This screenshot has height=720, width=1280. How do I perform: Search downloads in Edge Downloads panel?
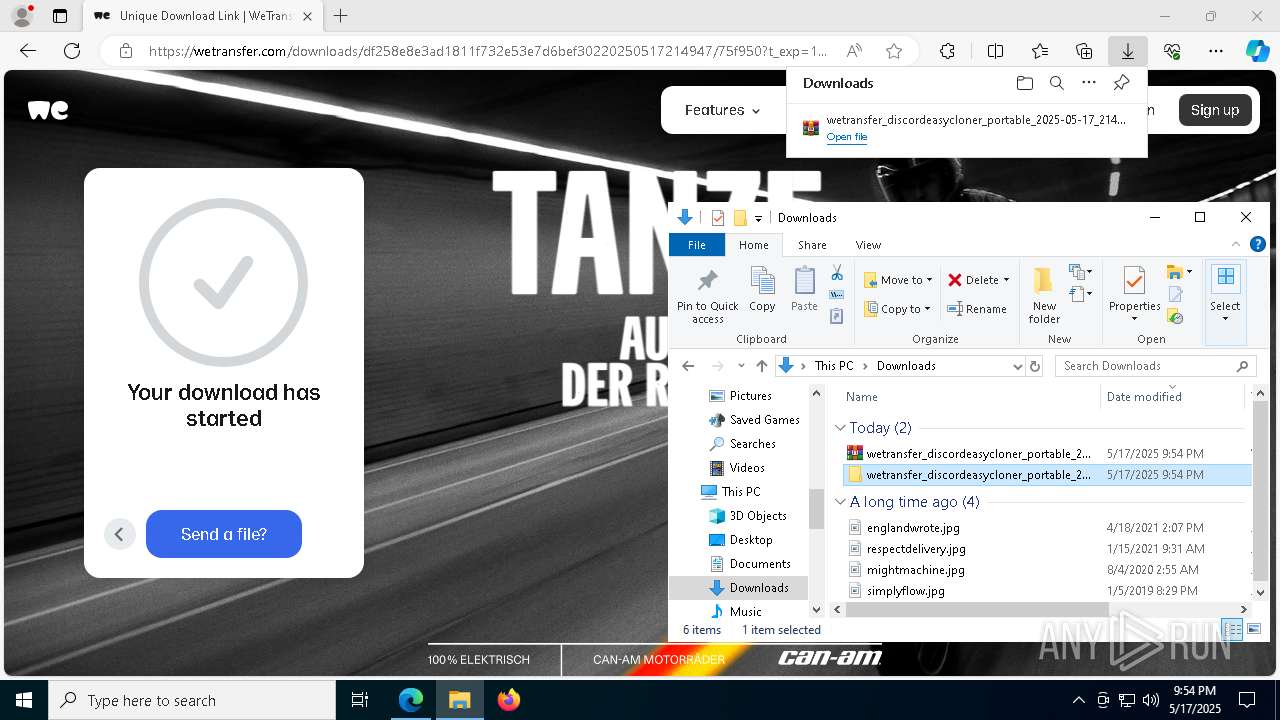point(1056,83)
